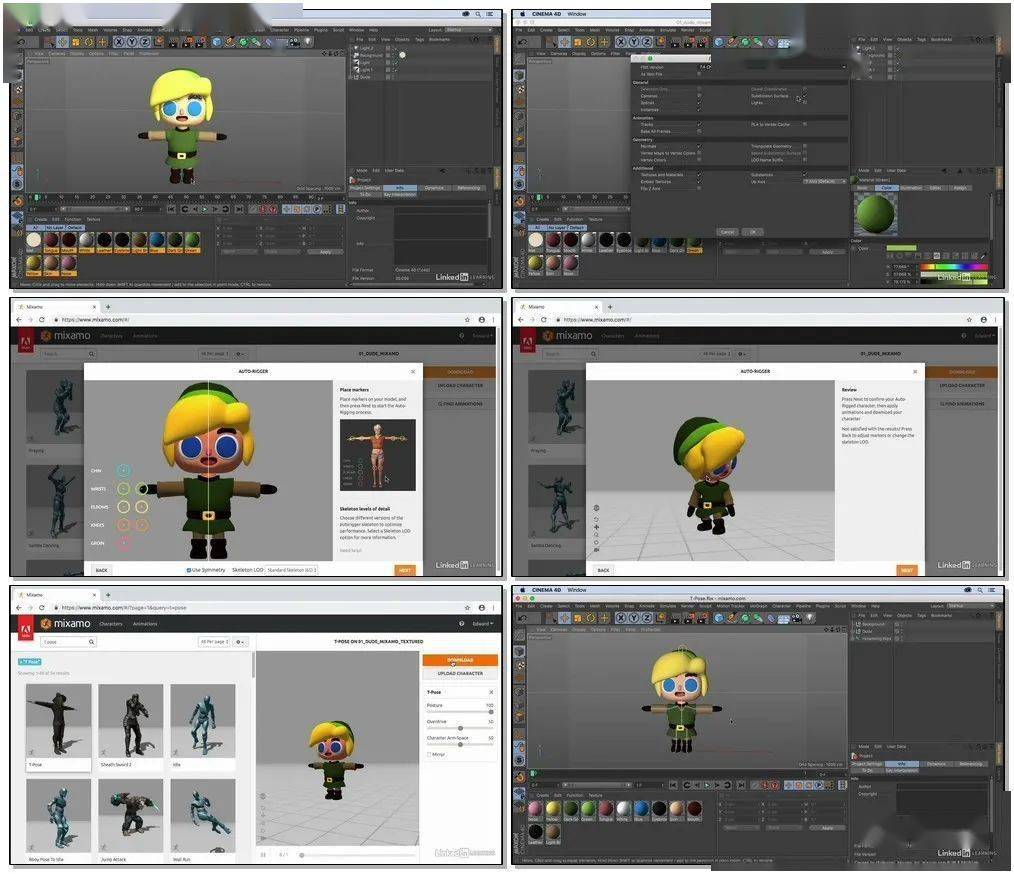Select Move tool in toolbar behind FBX export dialog
Image resolution: width=1014 pixels, height=874 pixels.
[565, 42]
